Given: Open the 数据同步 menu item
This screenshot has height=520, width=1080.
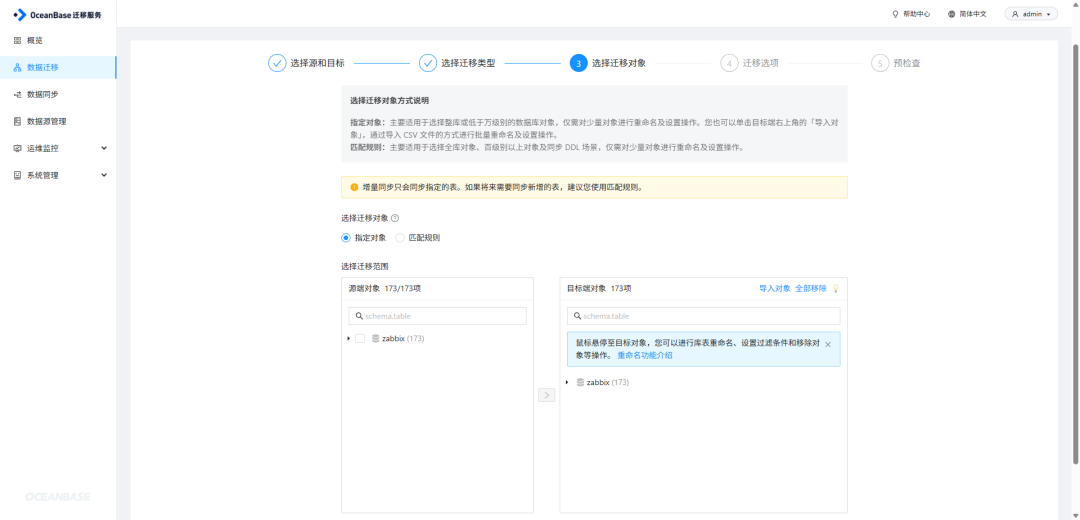Looking at the screenshot, I should 58,94.
